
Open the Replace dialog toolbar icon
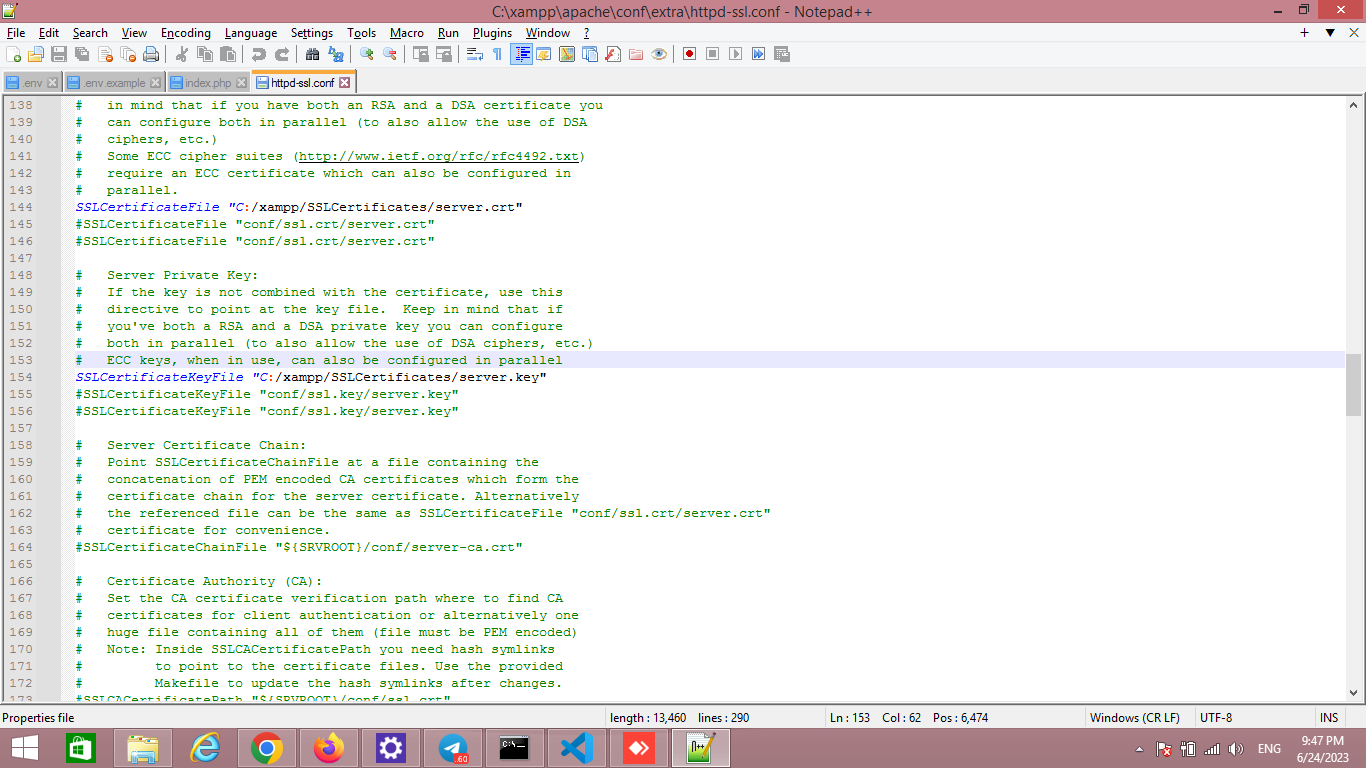click(x=336, y=54)
